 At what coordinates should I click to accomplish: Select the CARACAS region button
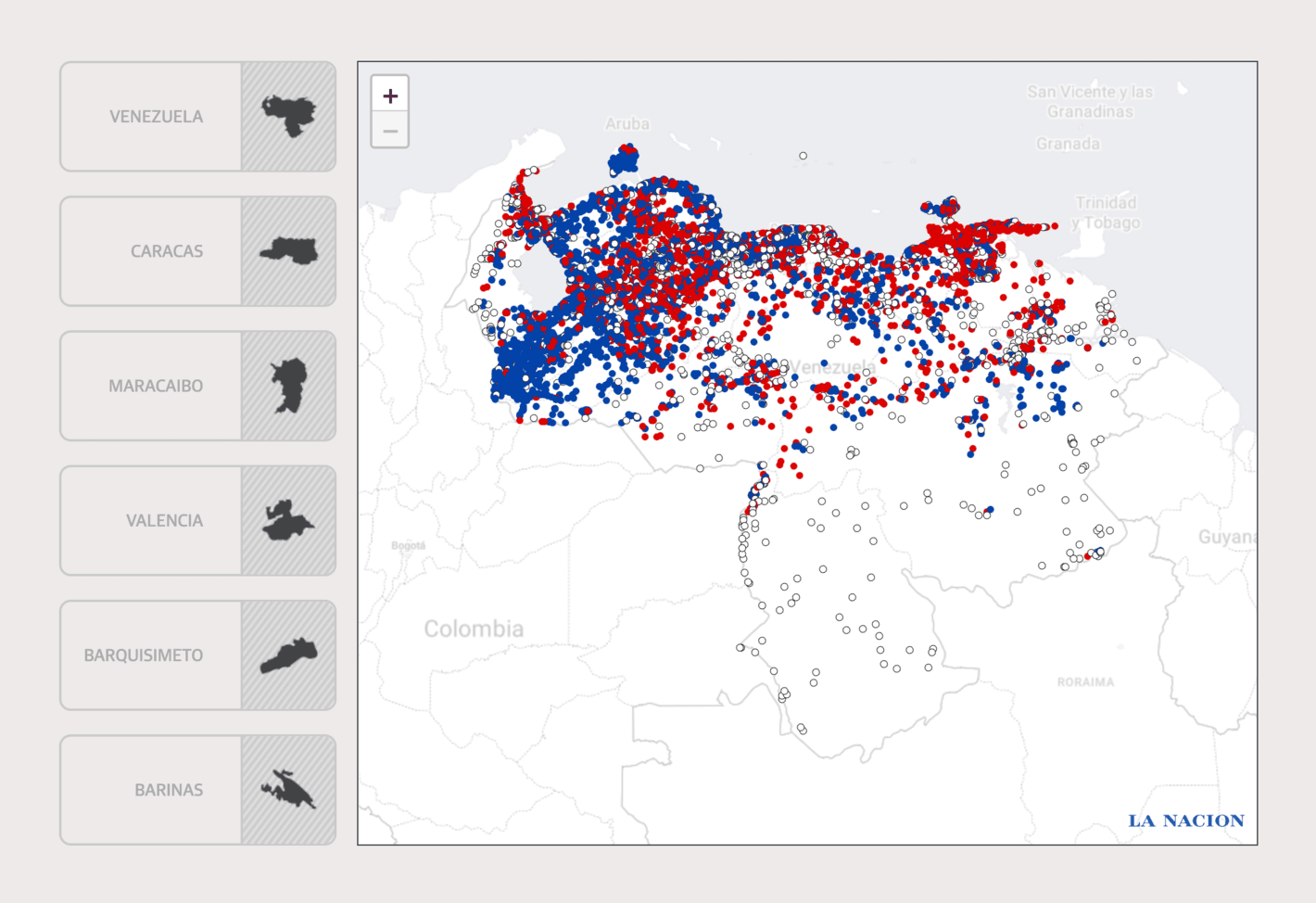click(x=197, y=251)
